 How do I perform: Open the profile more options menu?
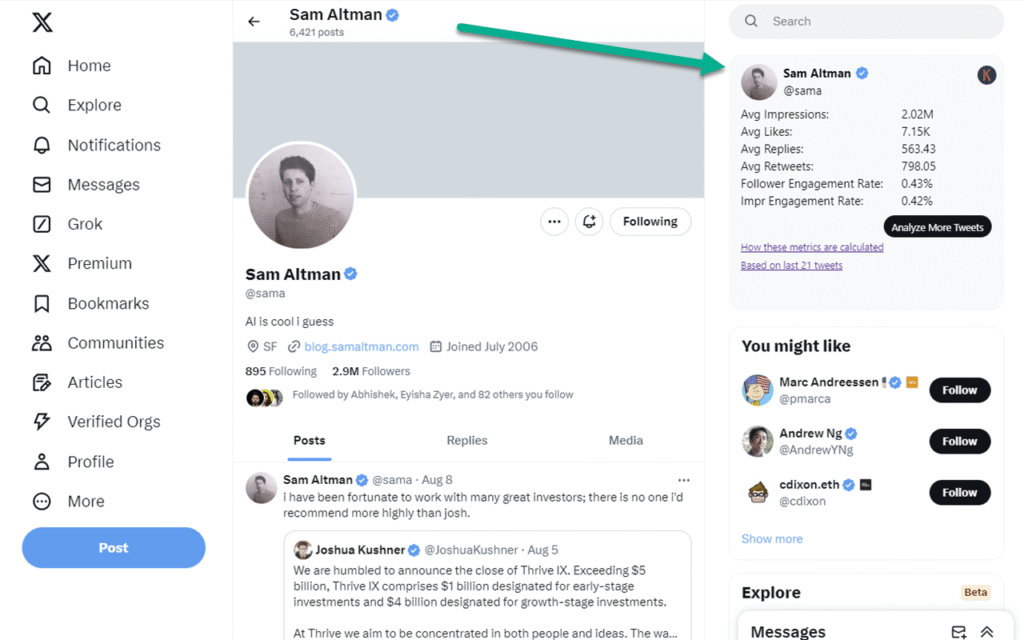[x=554, y=221]
